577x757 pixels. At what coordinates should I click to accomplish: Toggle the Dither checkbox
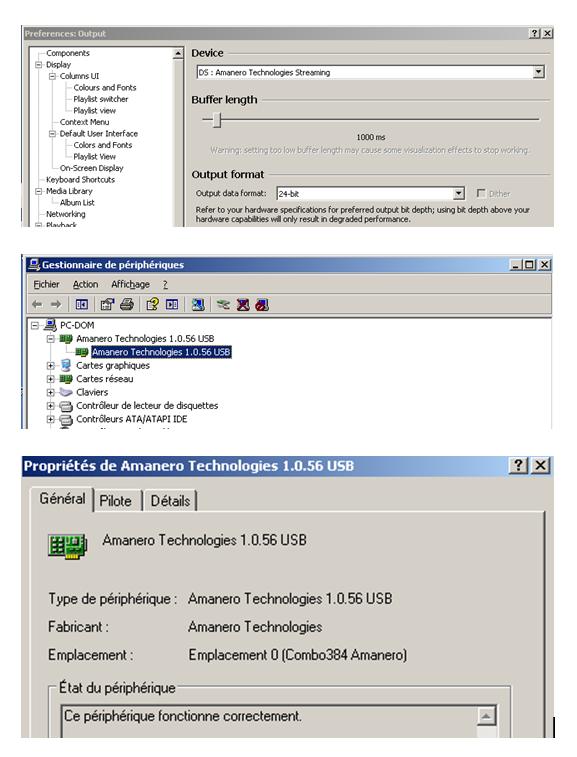[481, 193]
